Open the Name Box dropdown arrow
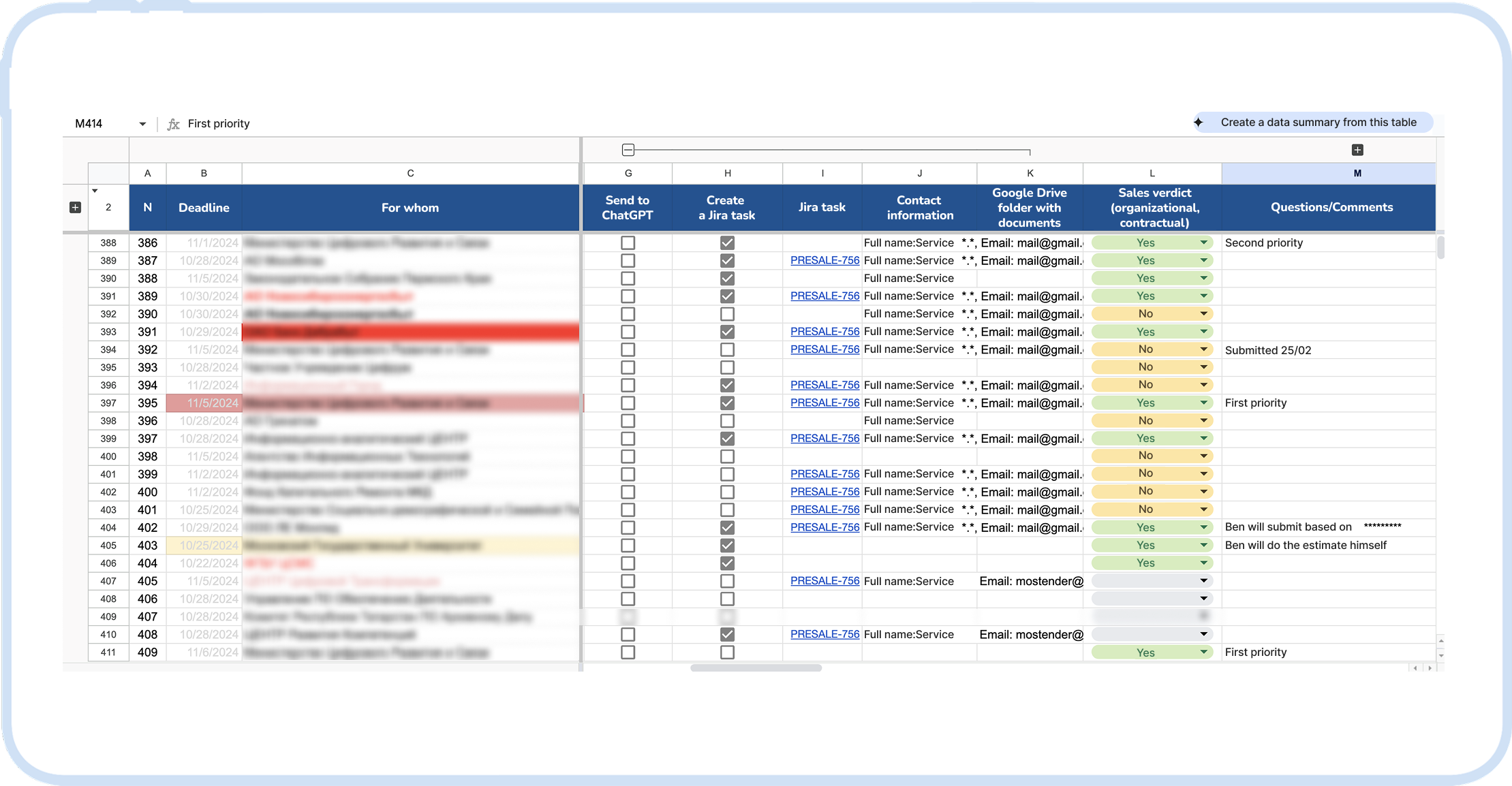 coord(142,123)
